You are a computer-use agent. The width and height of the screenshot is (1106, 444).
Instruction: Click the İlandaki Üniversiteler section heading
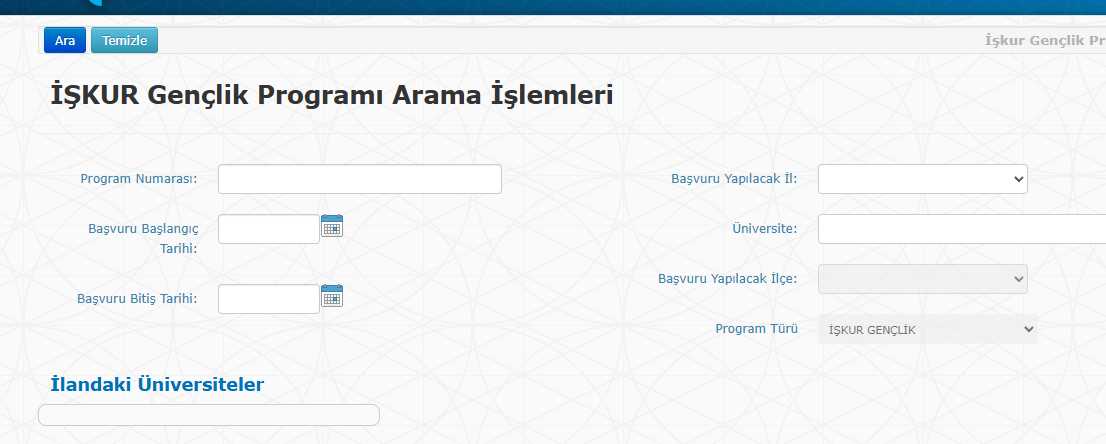coord(157,384)
